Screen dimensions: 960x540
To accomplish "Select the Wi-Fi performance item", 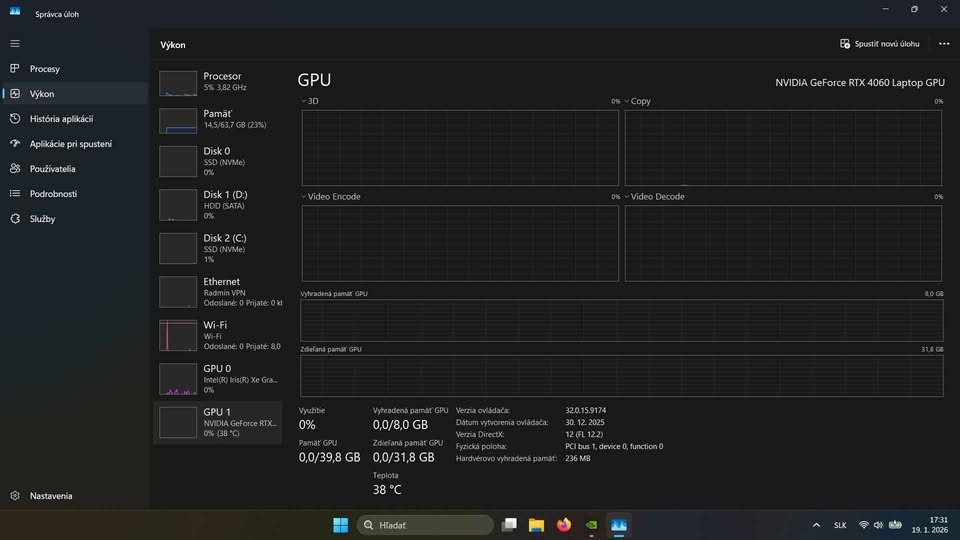I will point(218,335).
